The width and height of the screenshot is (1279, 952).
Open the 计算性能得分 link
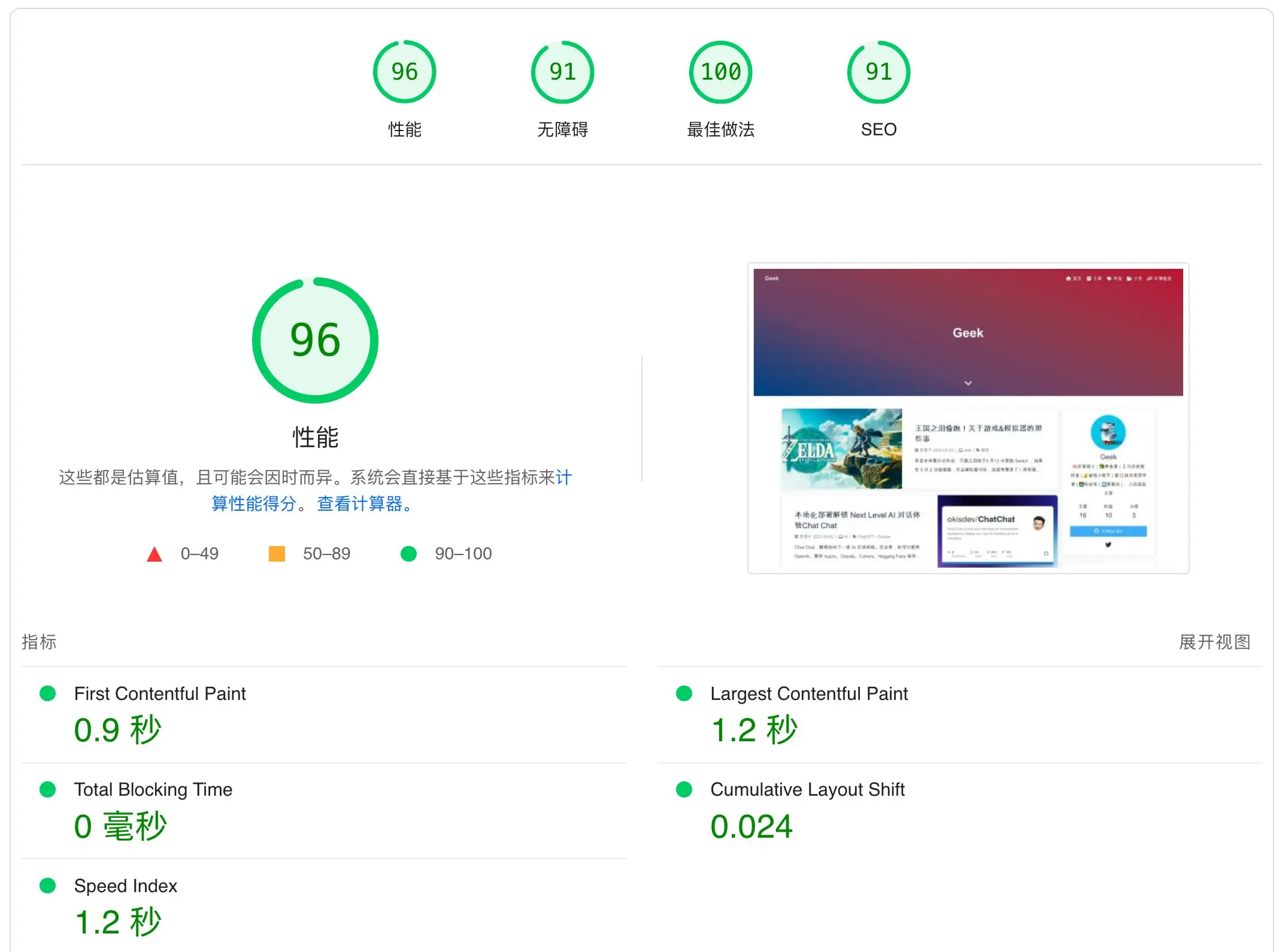[254, 504]
